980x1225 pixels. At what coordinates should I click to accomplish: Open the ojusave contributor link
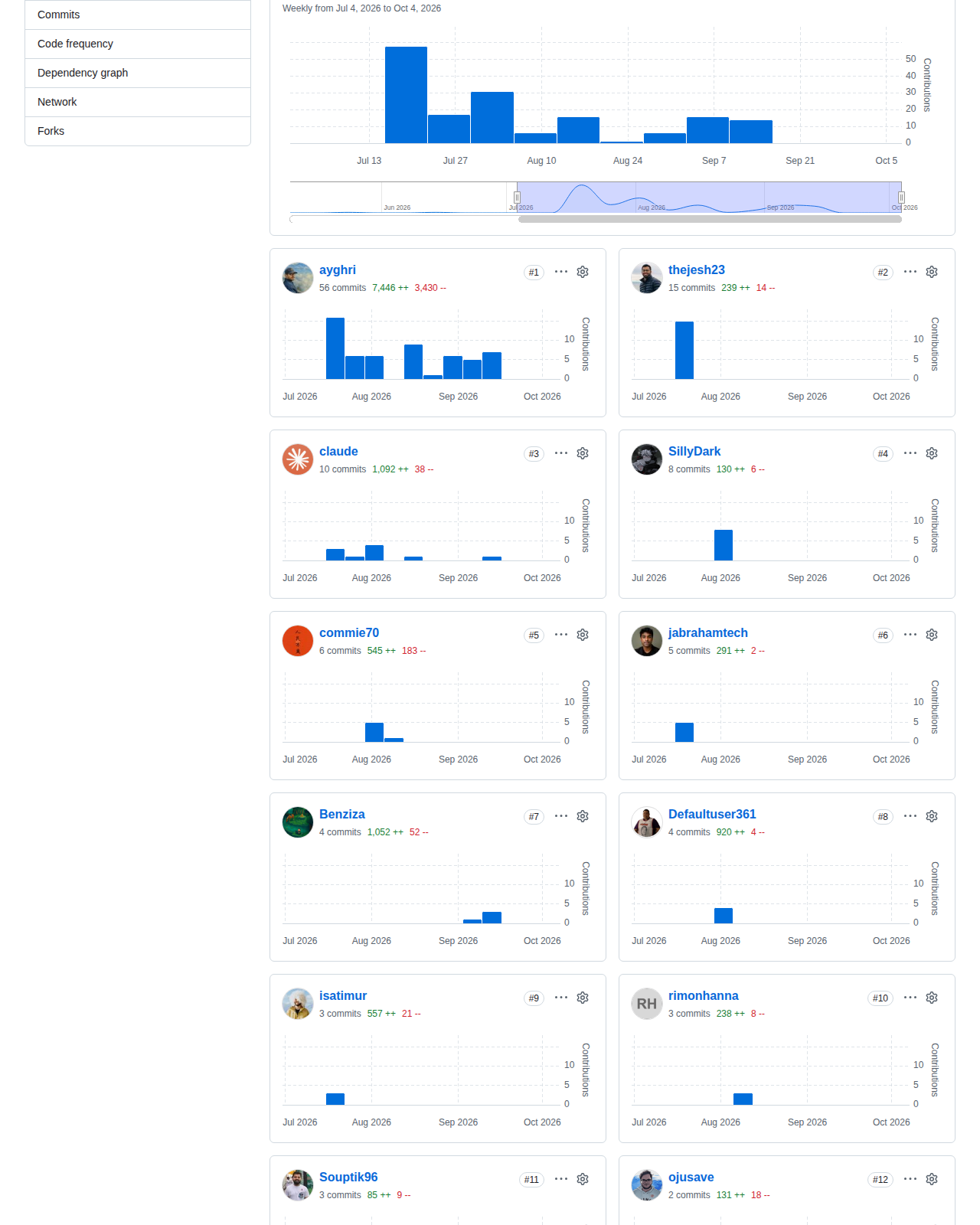691,1178
